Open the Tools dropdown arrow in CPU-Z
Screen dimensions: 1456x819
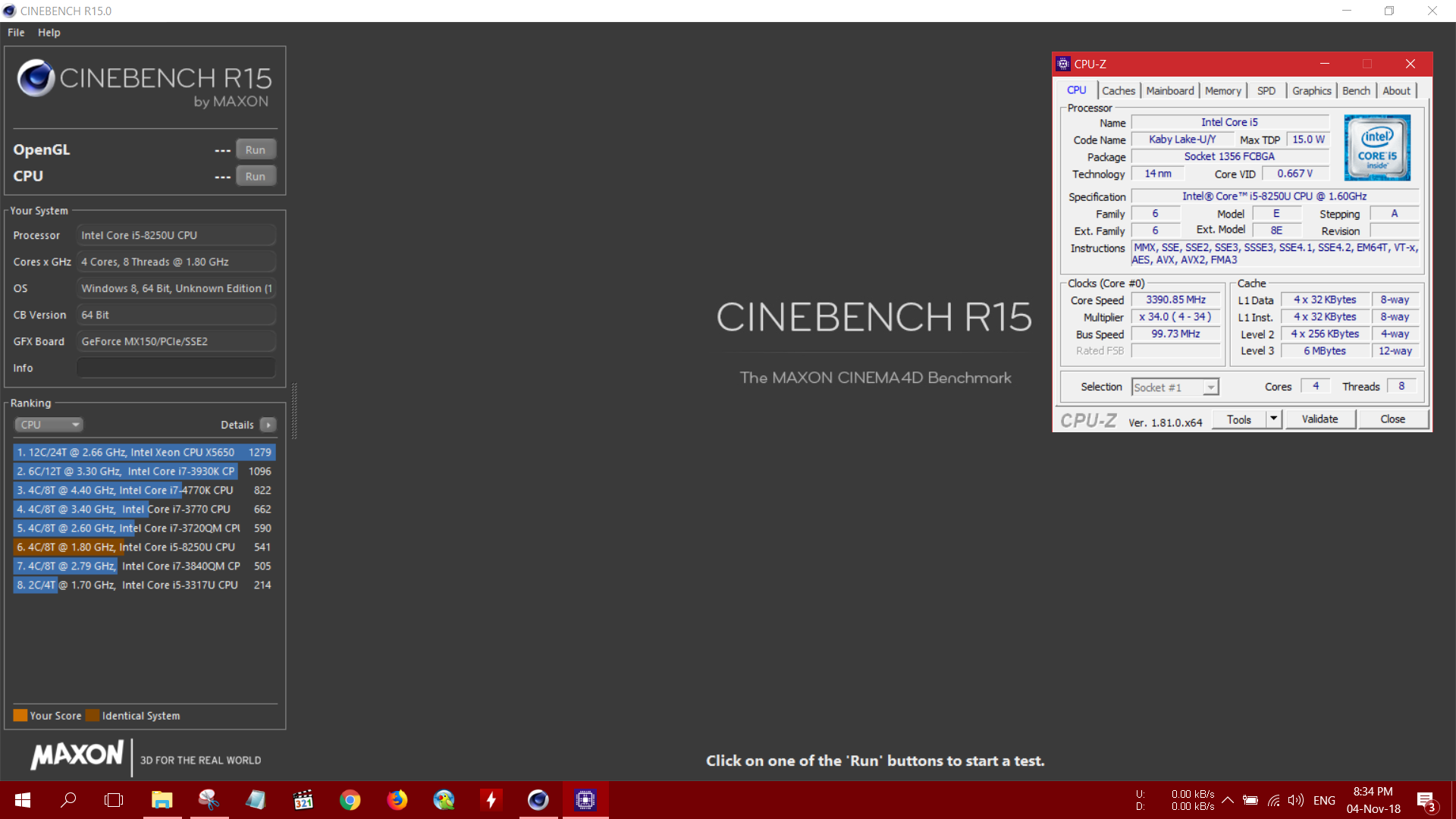click(x=1274, y=419)
